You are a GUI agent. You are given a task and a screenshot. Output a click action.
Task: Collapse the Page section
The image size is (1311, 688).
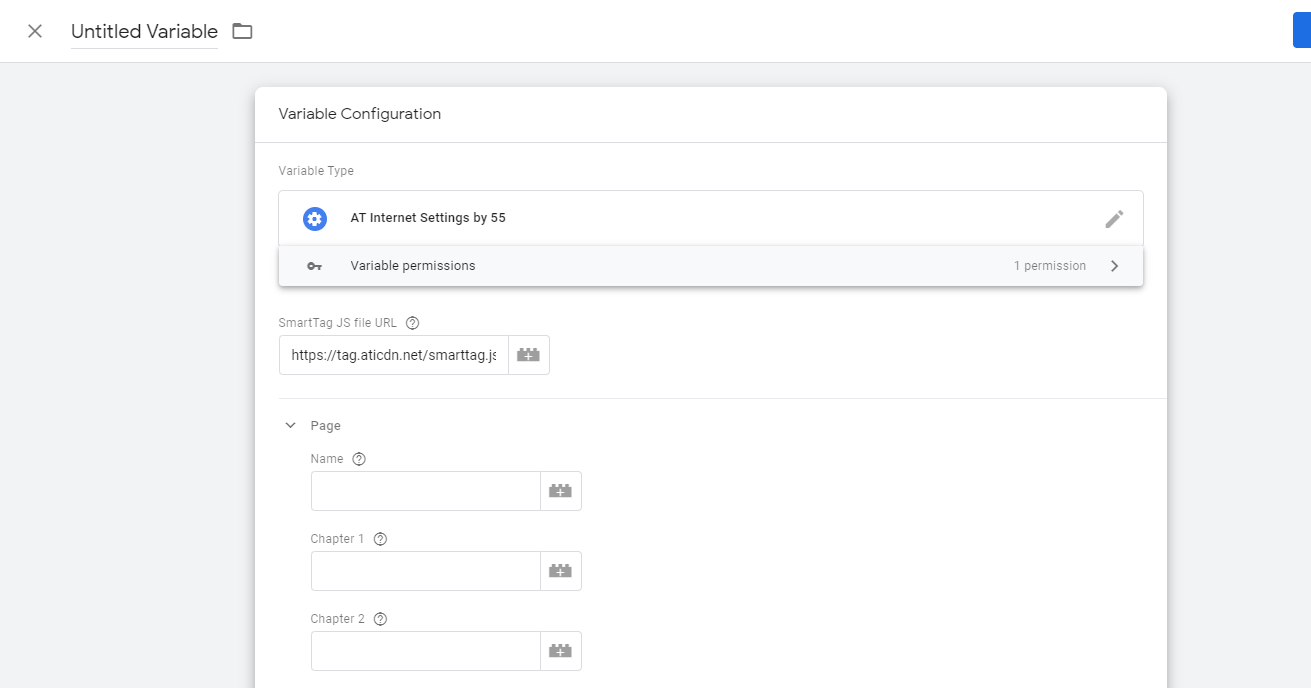tap(291, 426)
